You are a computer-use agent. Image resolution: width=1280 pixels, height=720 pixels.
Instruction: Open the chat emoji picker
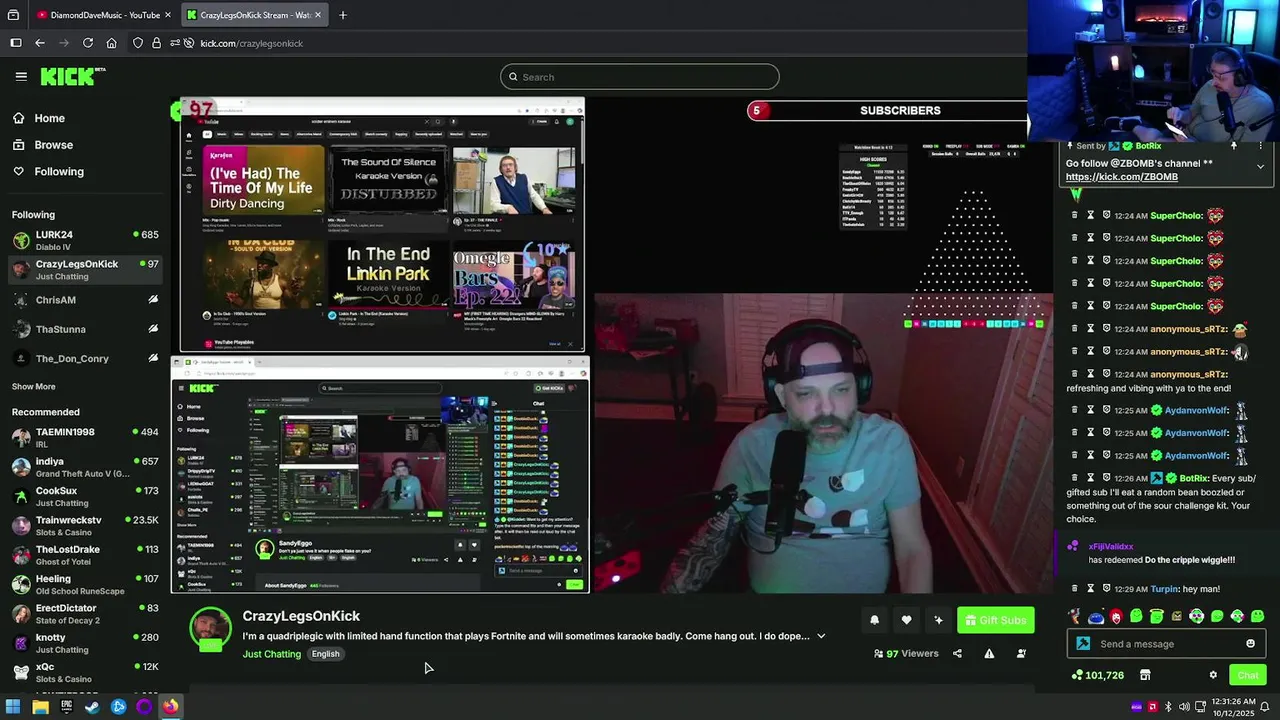point(1250,644)
